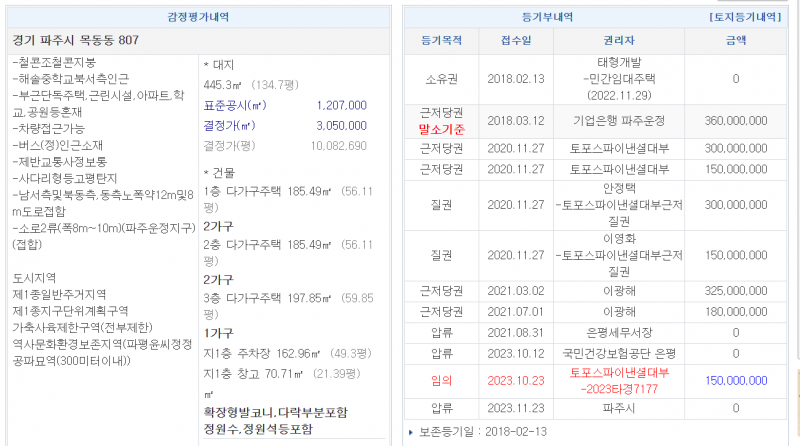Click the 금액 column header
Viewport: 800px width, 446px height.
[x=734, y=41]
